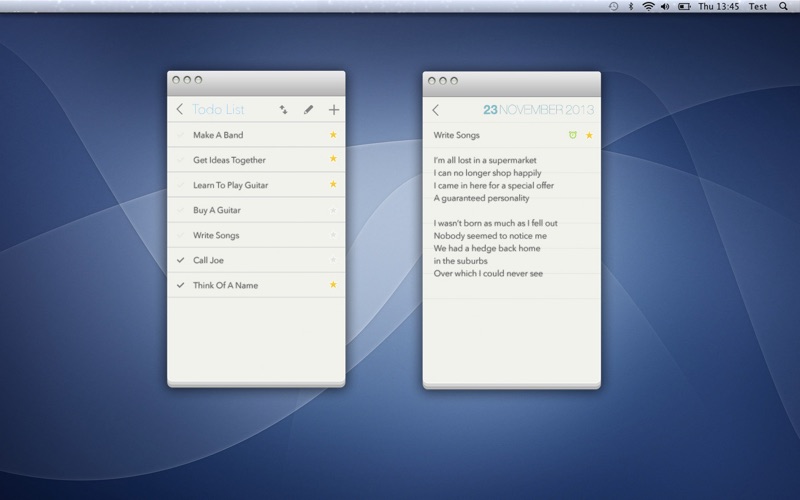Check off Make A Band
Image resolution: width=800 pixels, height=500 pixels.
[x=180, y=135]
